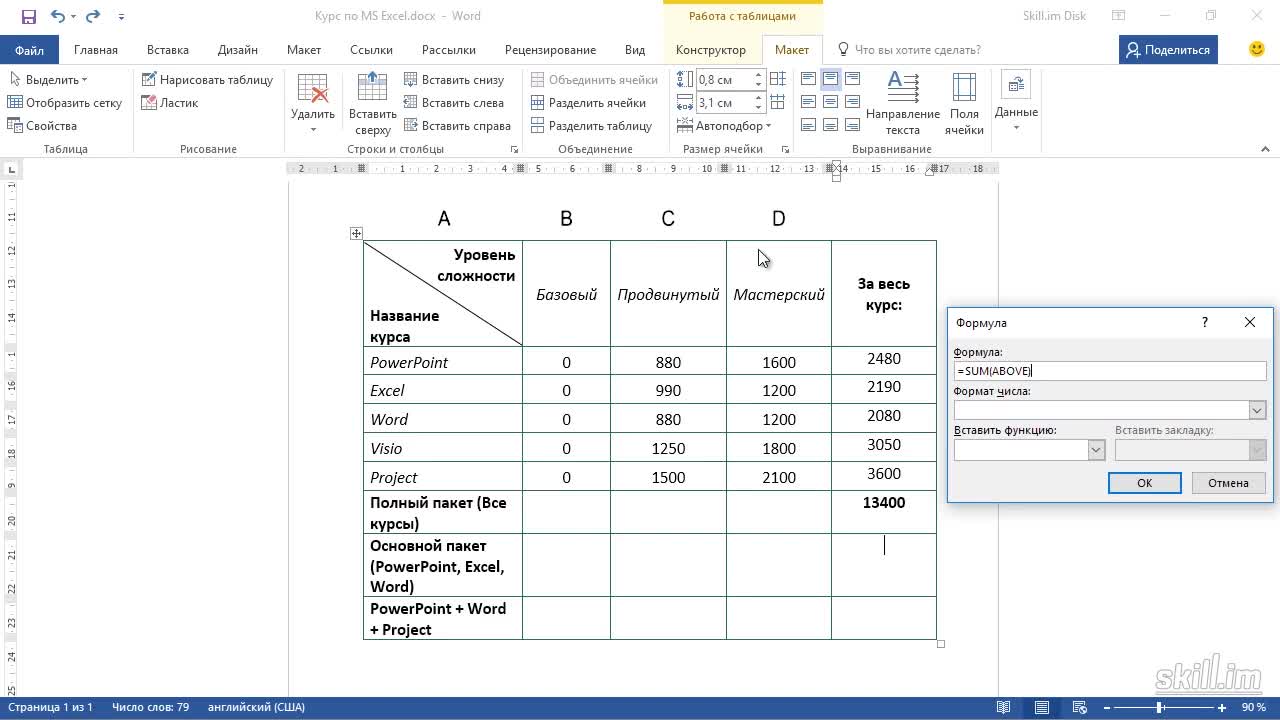This screenshot has height=720, width=1280.
Task: Switch to Home (Главная) tab
Action: click(x=96, y=49)
